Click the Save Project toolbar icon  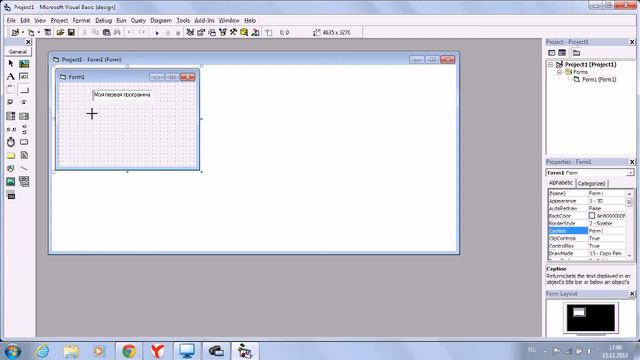[71, 32]
